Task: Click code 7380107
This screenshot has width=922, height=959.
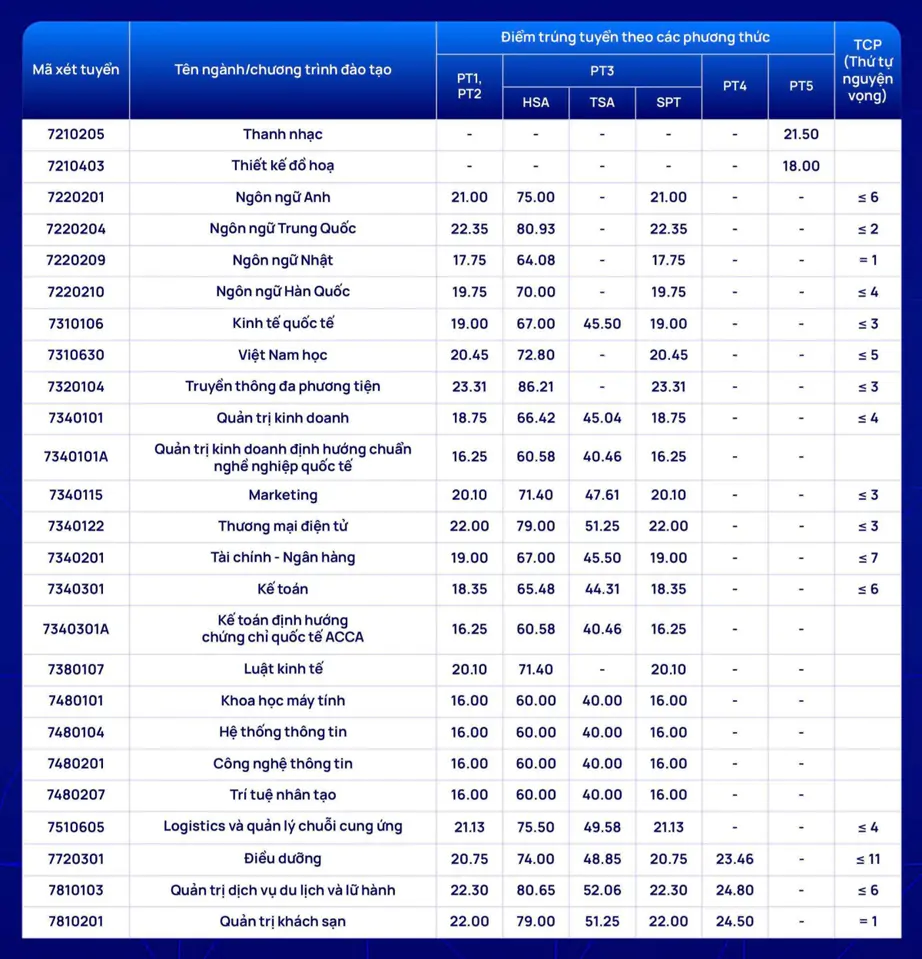Action: click(76, 670)
